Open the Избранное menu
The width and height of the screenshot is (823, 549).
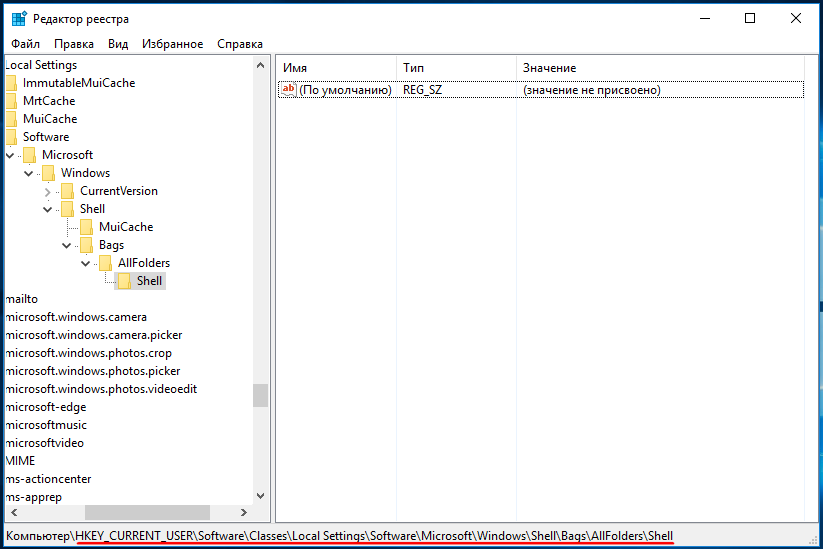click(x=173, y=44)
